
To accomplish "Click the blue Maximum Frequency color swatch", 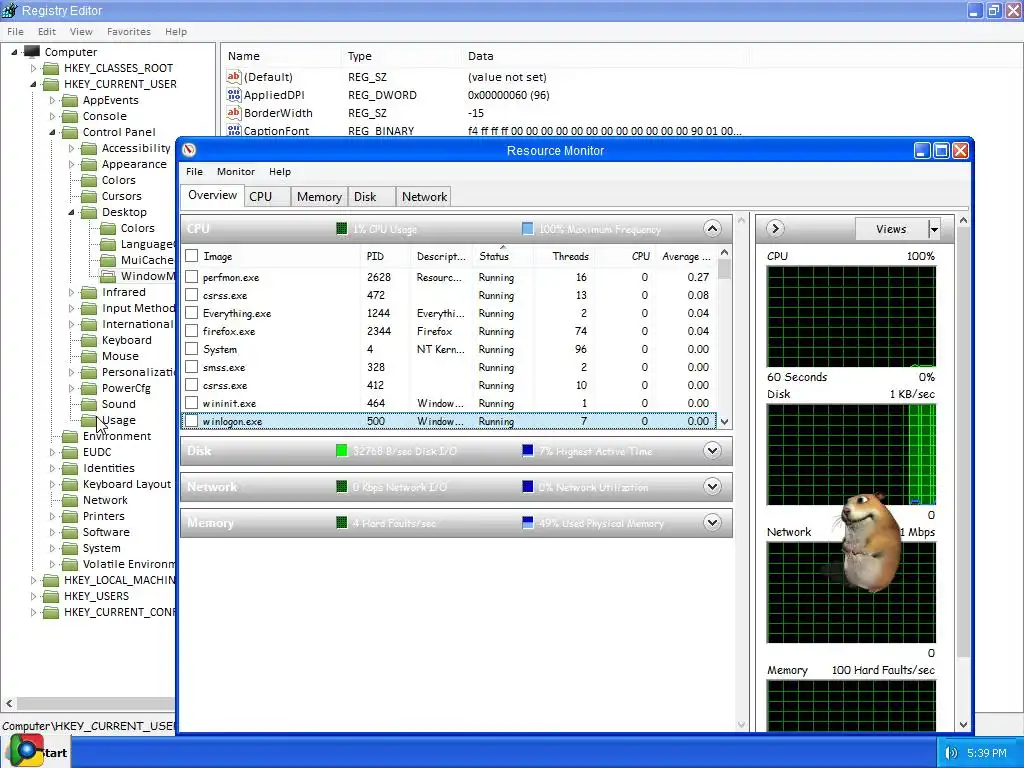I will coord(528,229).
